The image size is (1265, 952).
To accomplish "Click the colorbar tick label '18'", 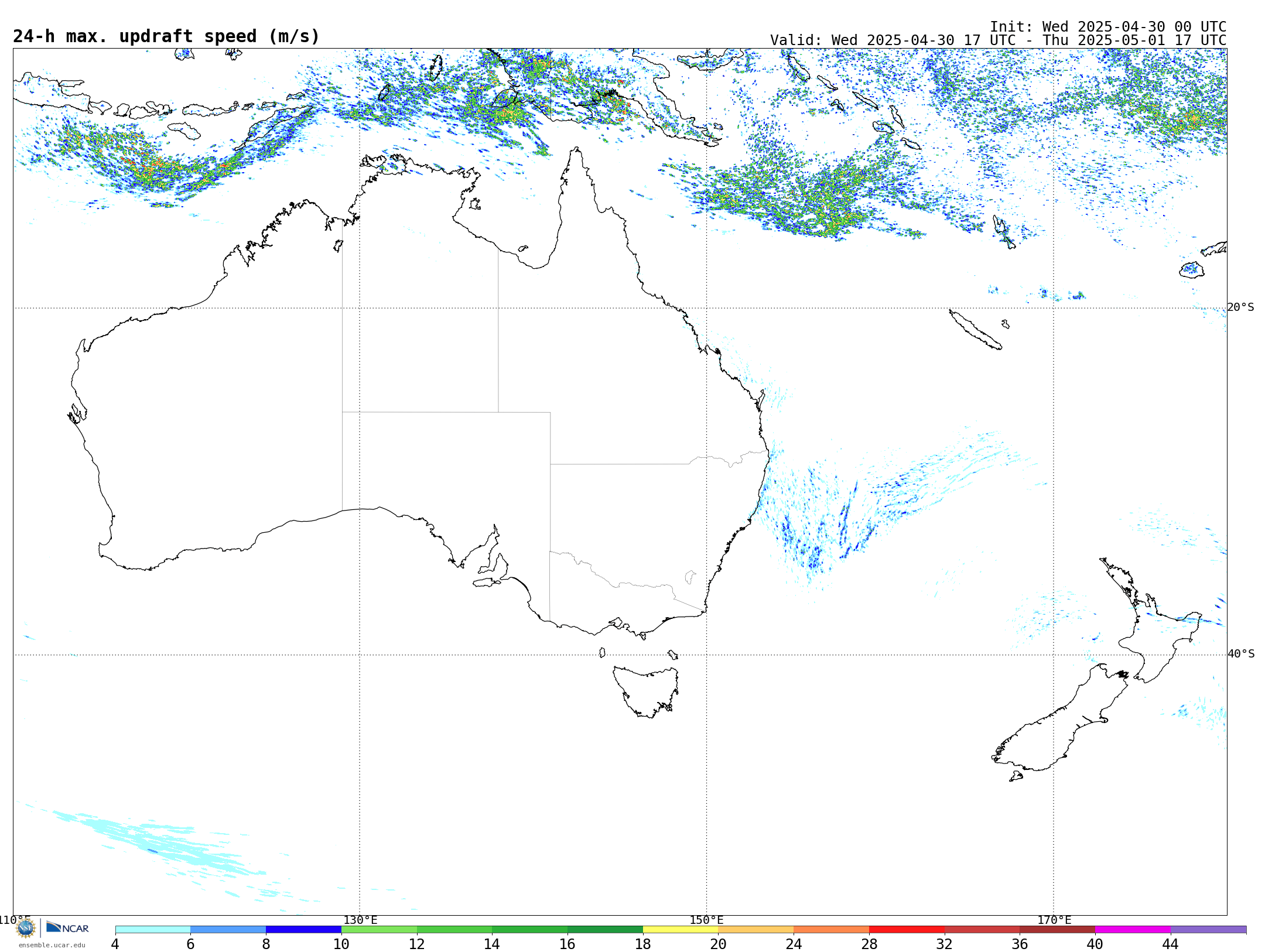I will coord(643,944).
